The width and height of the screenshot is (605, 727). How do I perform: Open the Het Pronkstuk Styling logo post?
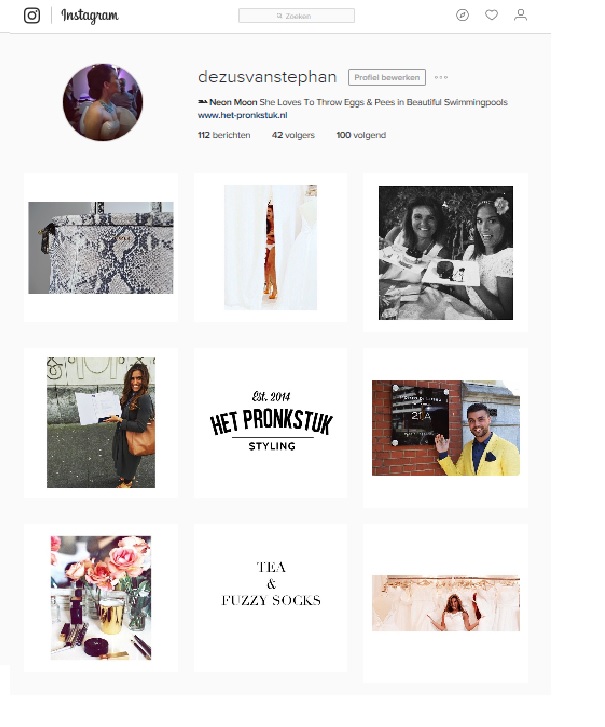click(x=271, y=422)
